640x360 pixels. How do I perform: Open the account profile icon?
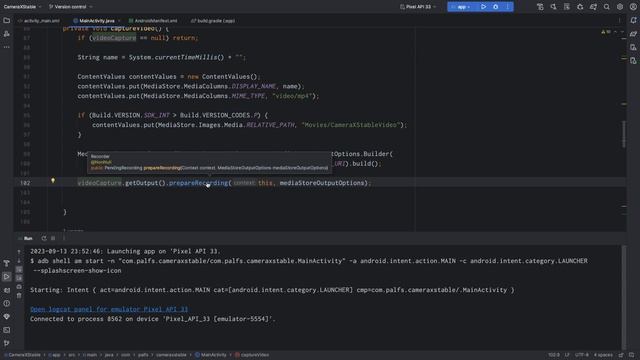(633, 7)
